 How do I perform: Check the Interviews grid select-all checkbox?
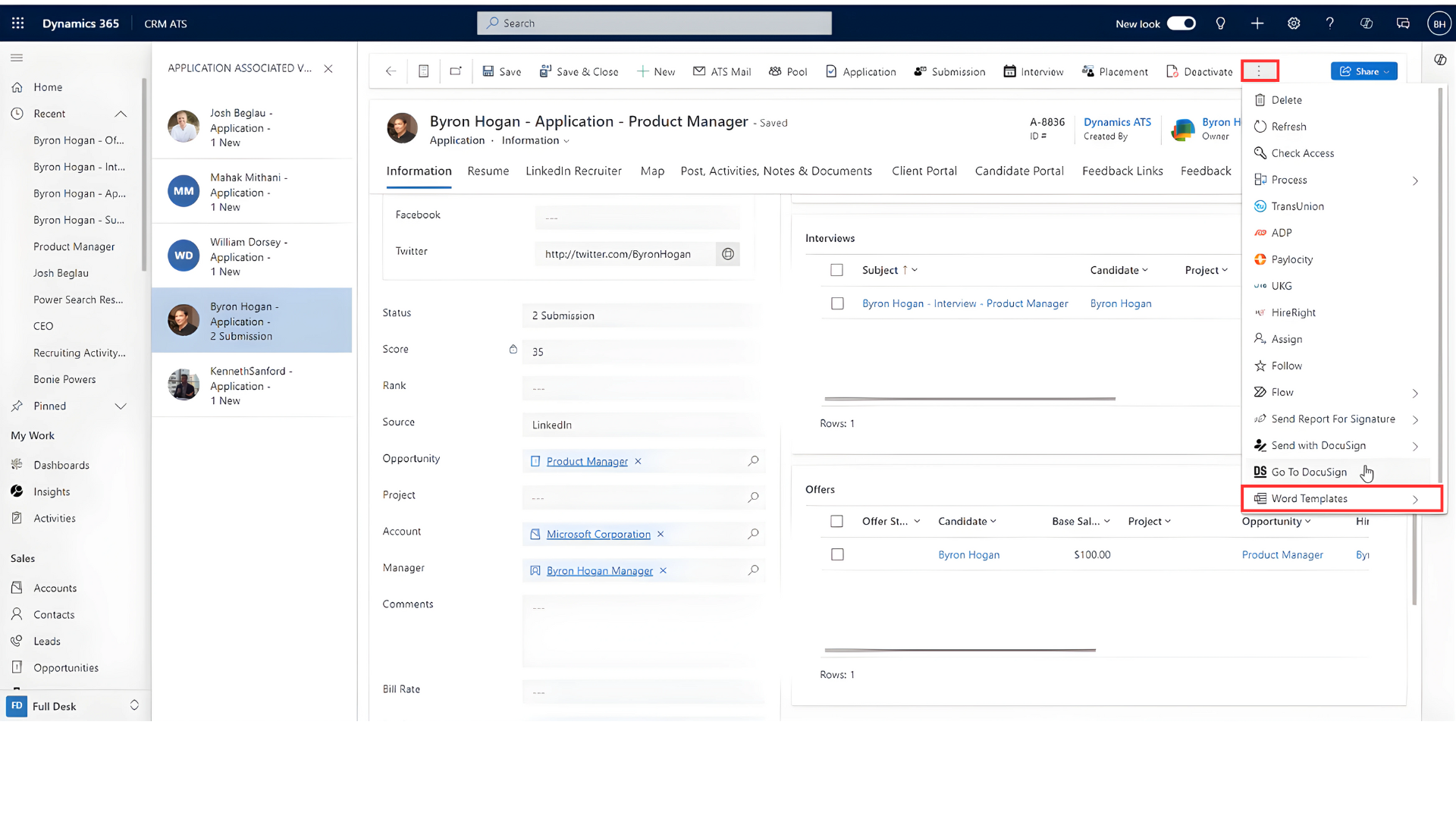836,270
